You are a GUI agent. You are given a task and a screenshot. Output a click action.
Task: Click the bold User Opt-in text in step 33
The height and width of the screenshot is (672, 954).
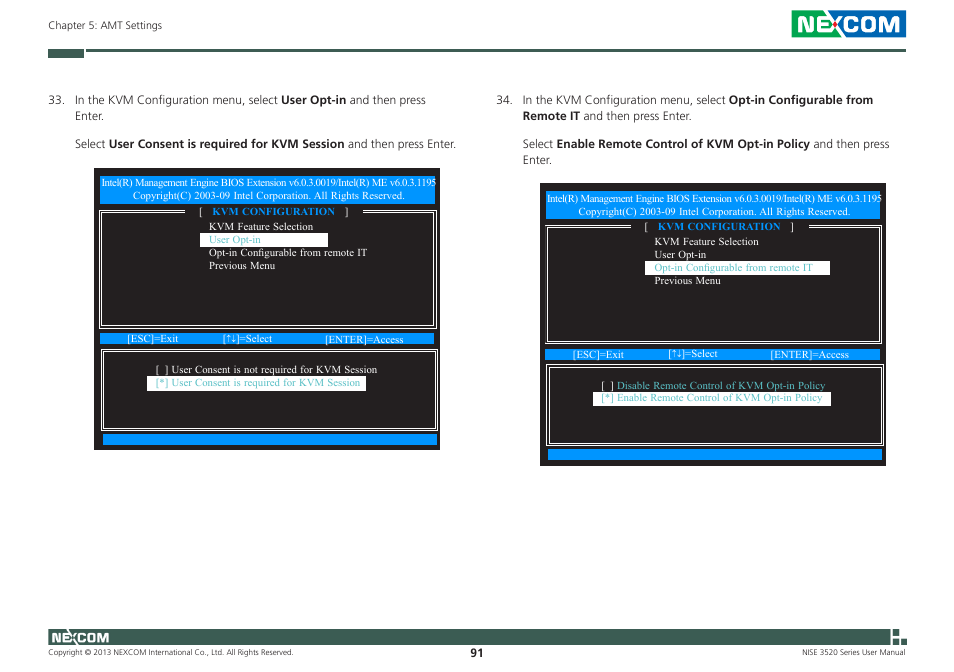313,100
